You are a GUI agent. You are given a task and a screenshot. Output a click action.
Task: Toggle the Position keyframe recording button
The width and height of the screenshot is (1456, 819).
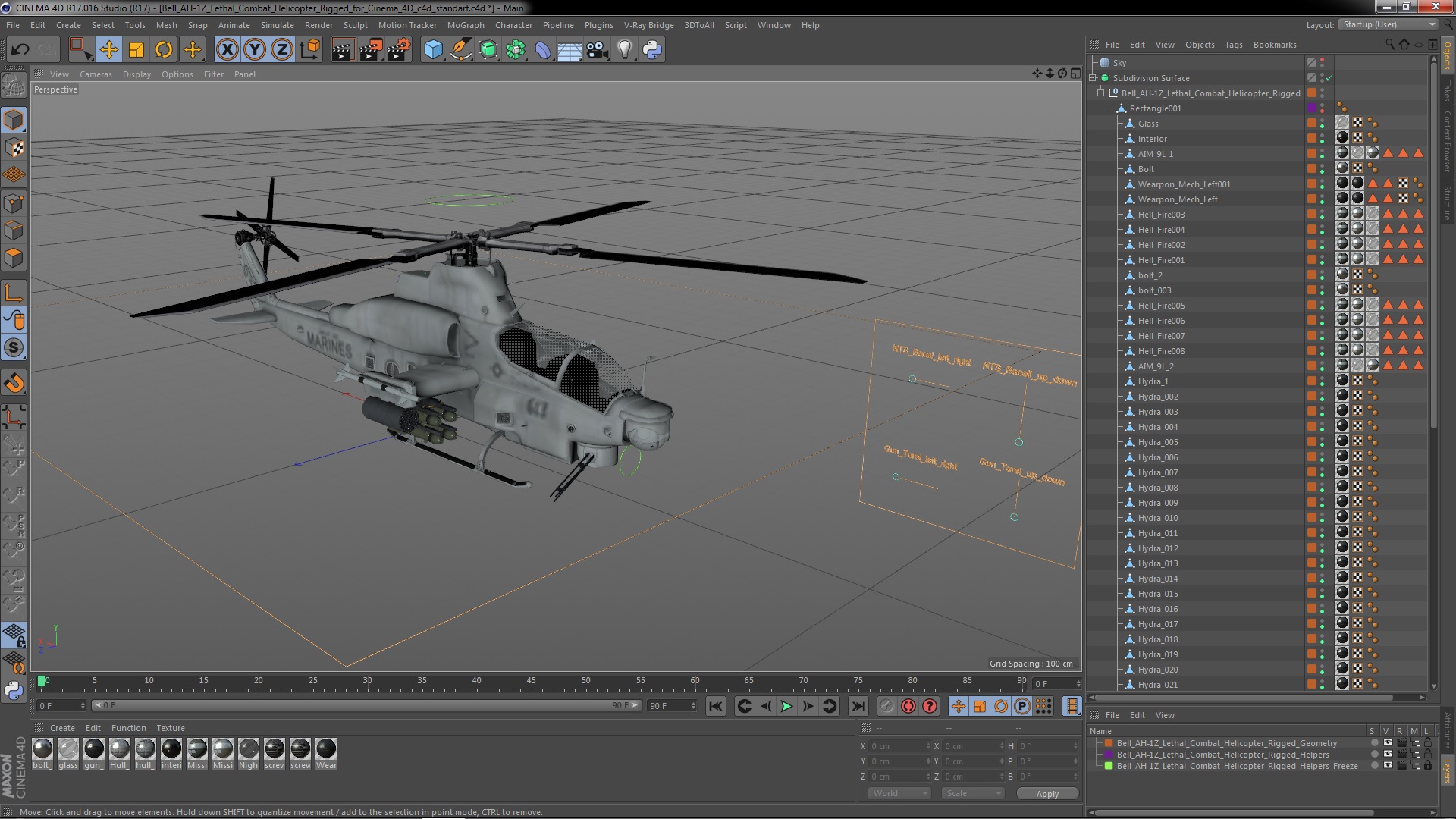tap(959, 706)
